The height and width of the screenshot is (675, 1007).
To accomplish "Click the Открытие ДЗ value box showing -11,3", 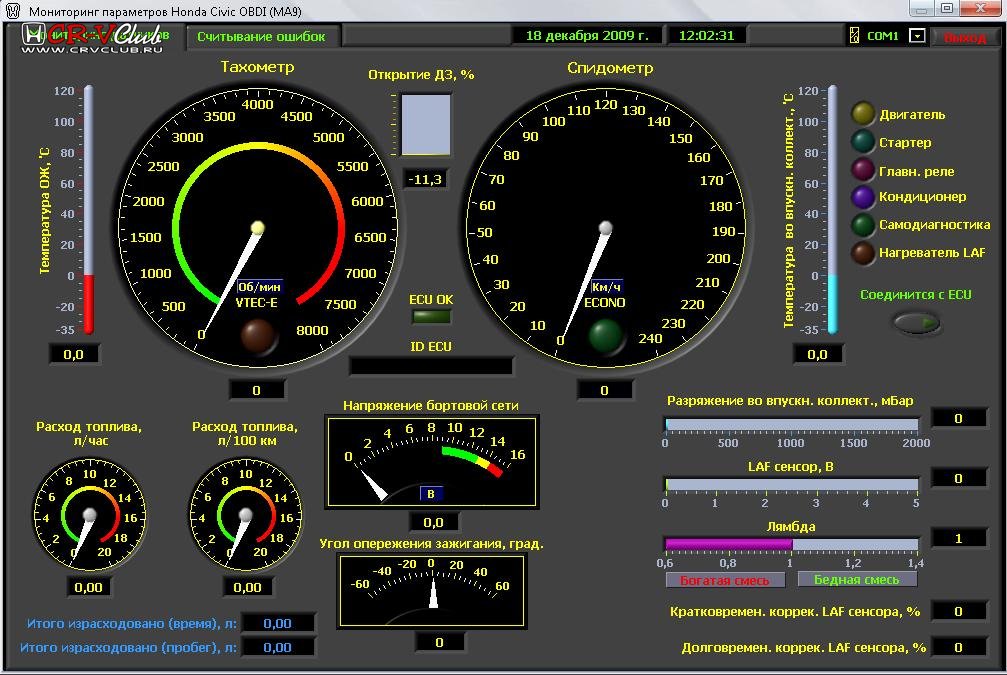I will point(426,180).
